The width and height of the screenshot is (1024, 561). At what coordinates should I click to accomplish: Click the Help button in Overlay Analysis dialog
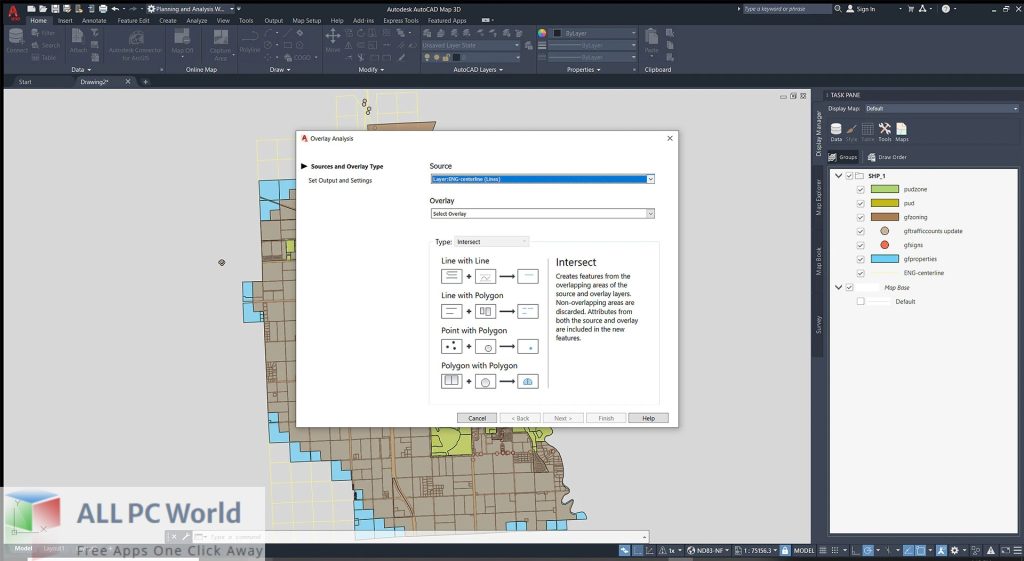(648, 418)
